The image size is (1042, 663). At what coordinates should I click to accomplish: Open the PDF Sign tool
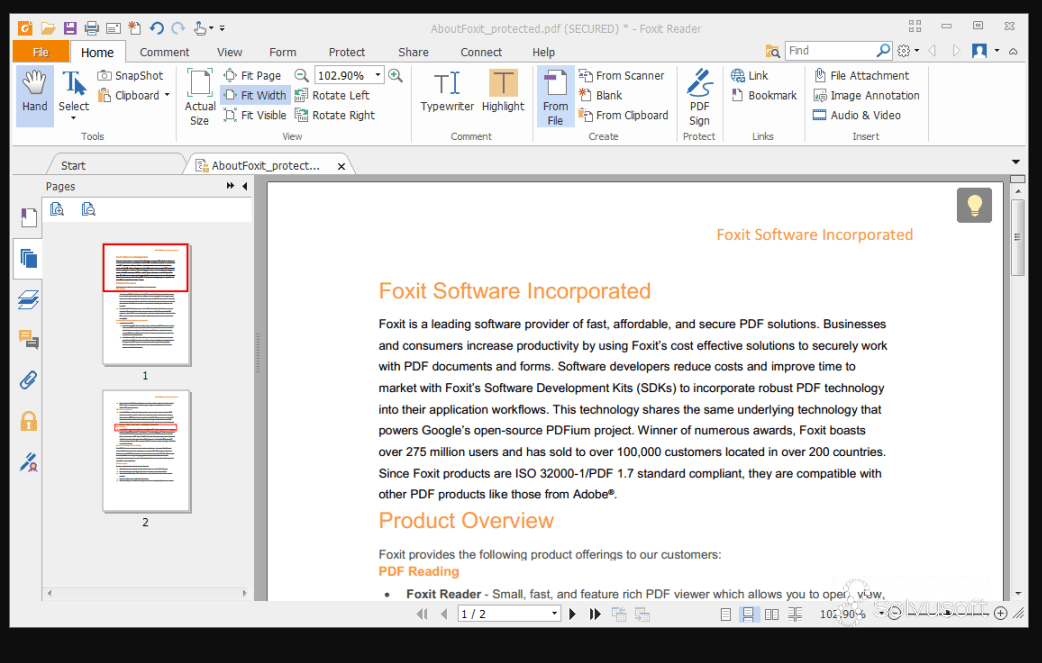point(699,97)
